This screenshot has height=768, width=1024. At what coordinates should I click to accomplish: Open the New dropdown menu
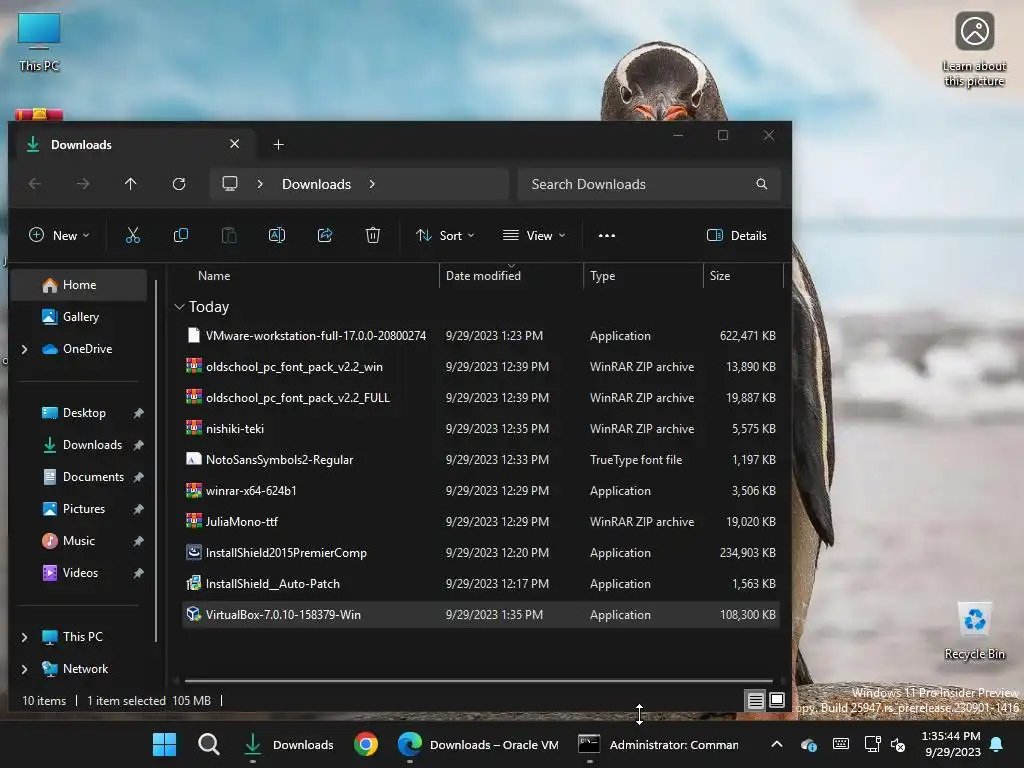(x=59, y=235)
